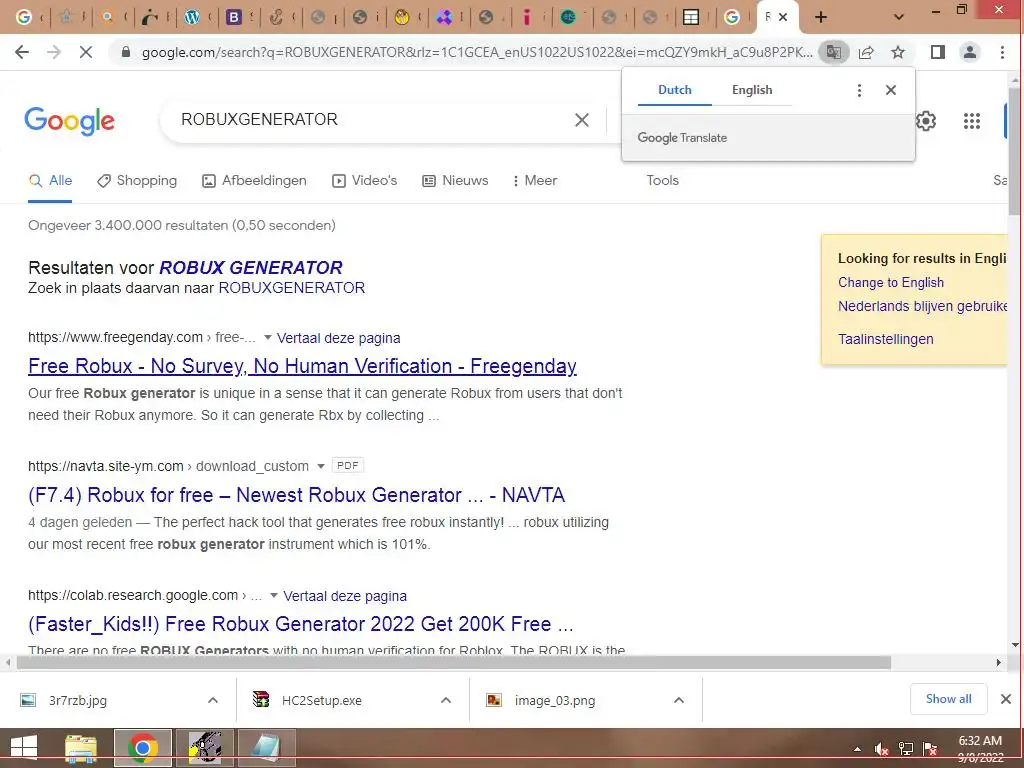Open search Tools
Image resolution: width=1024 pixels, height=768 pixels.
click(x=662, y=181)
